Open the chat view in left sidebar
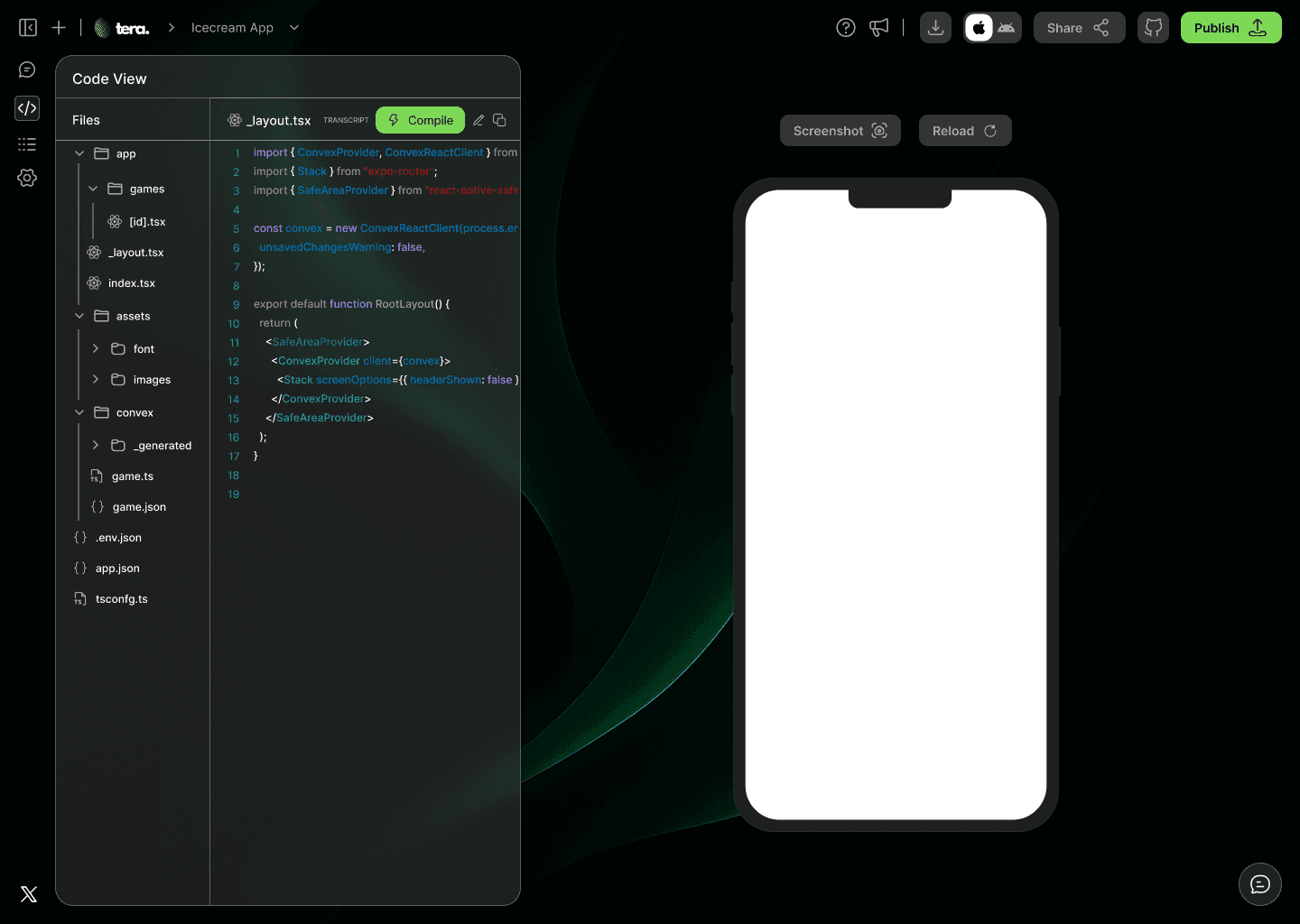1300x924 pixels. 27,69
